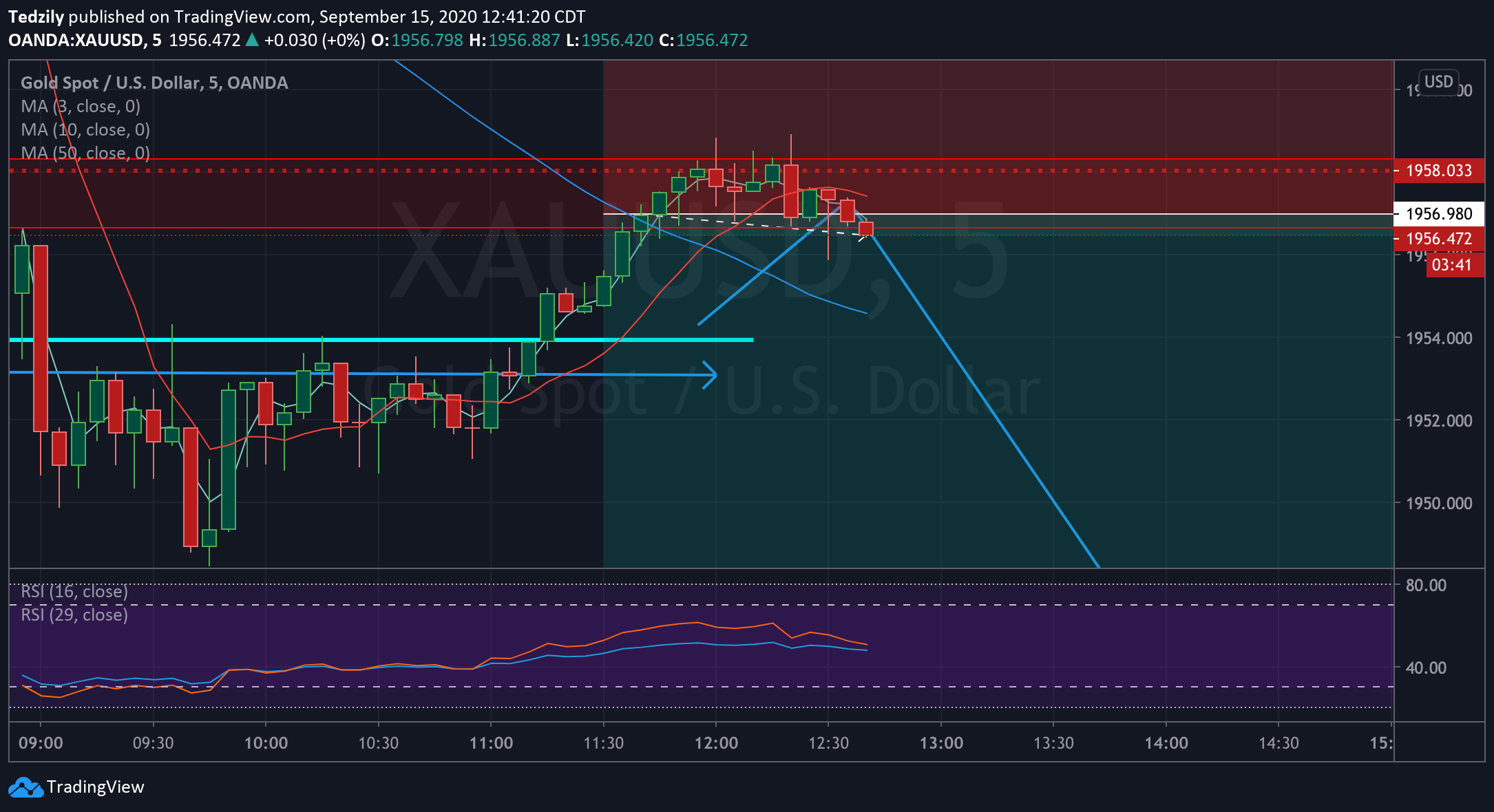Click the H:1956.887 high value in header

point(515,41)
